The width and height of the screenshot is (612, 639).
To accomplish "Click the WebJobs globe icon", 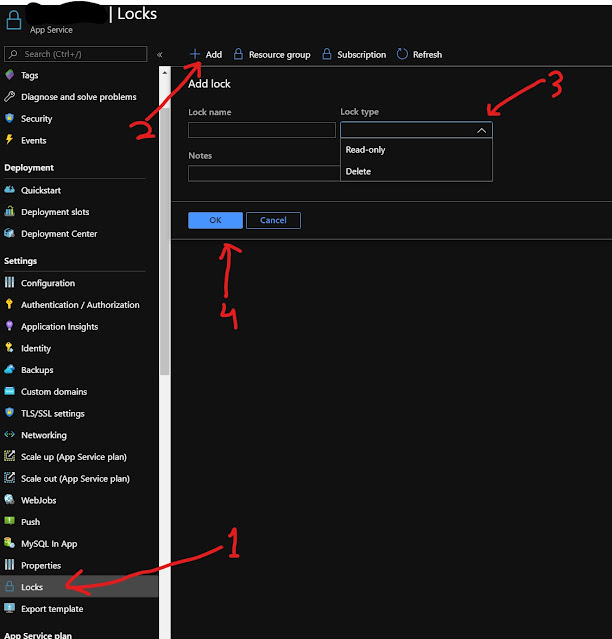I will point(9,500).
